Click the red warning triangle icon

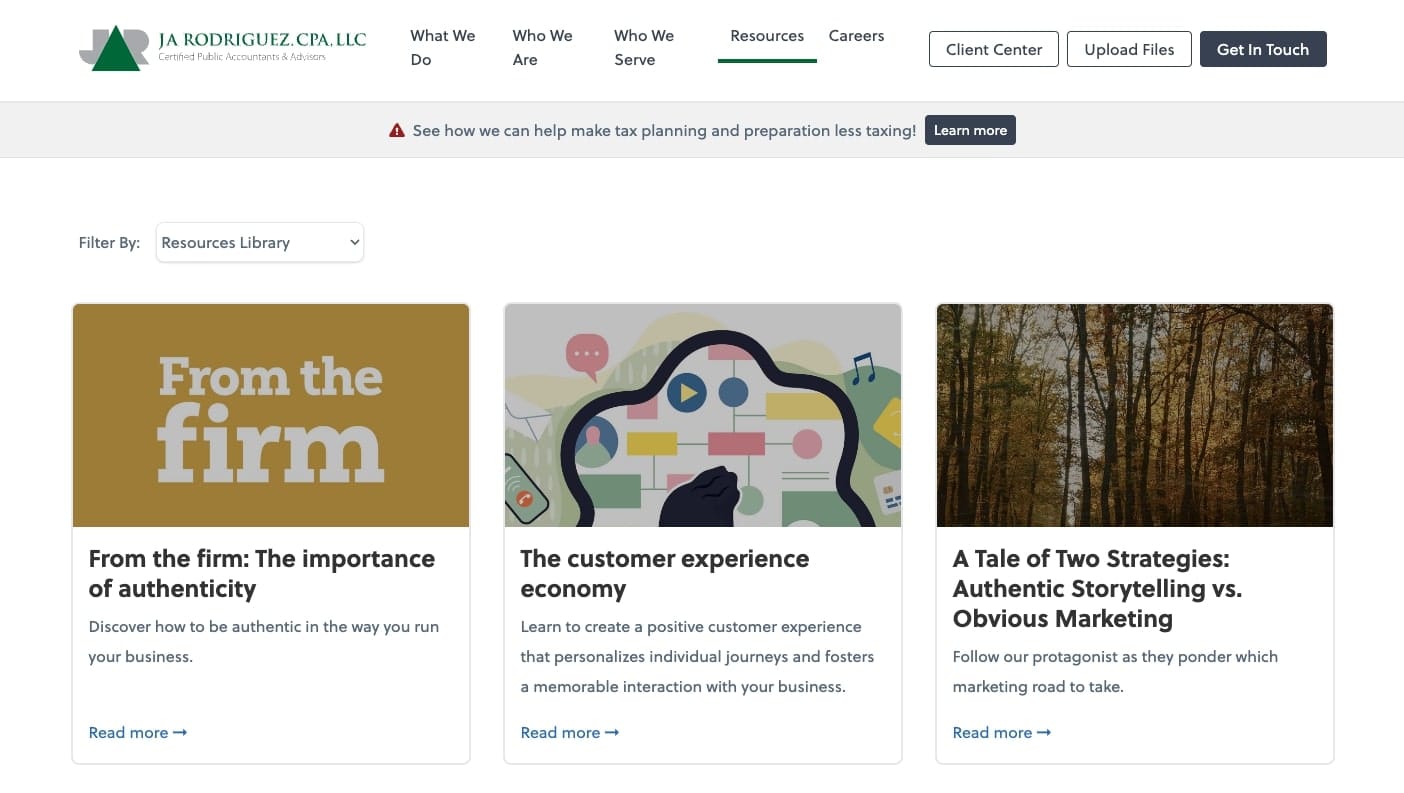point(397,131)
